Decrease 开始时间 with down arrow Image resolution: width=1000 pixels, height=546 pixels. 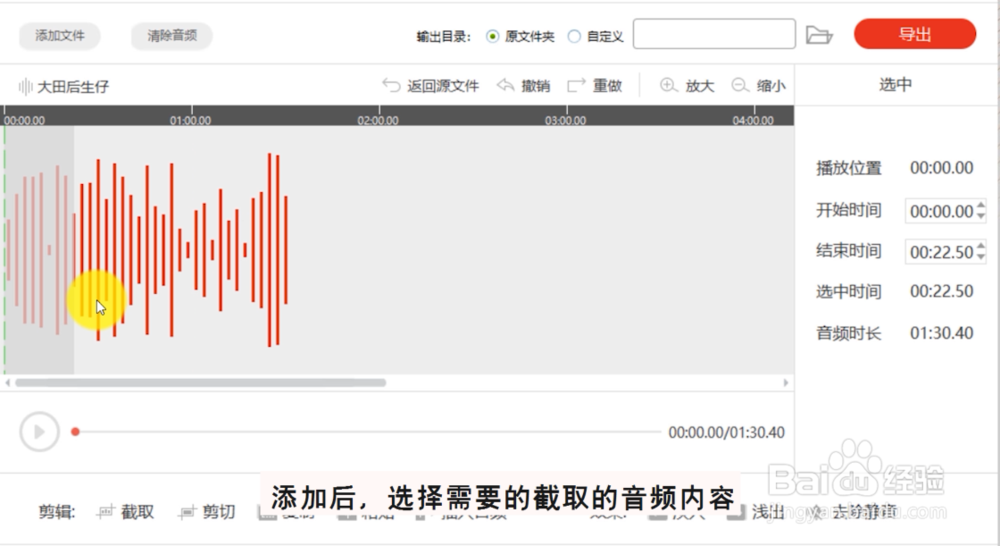tap(981, 216)
